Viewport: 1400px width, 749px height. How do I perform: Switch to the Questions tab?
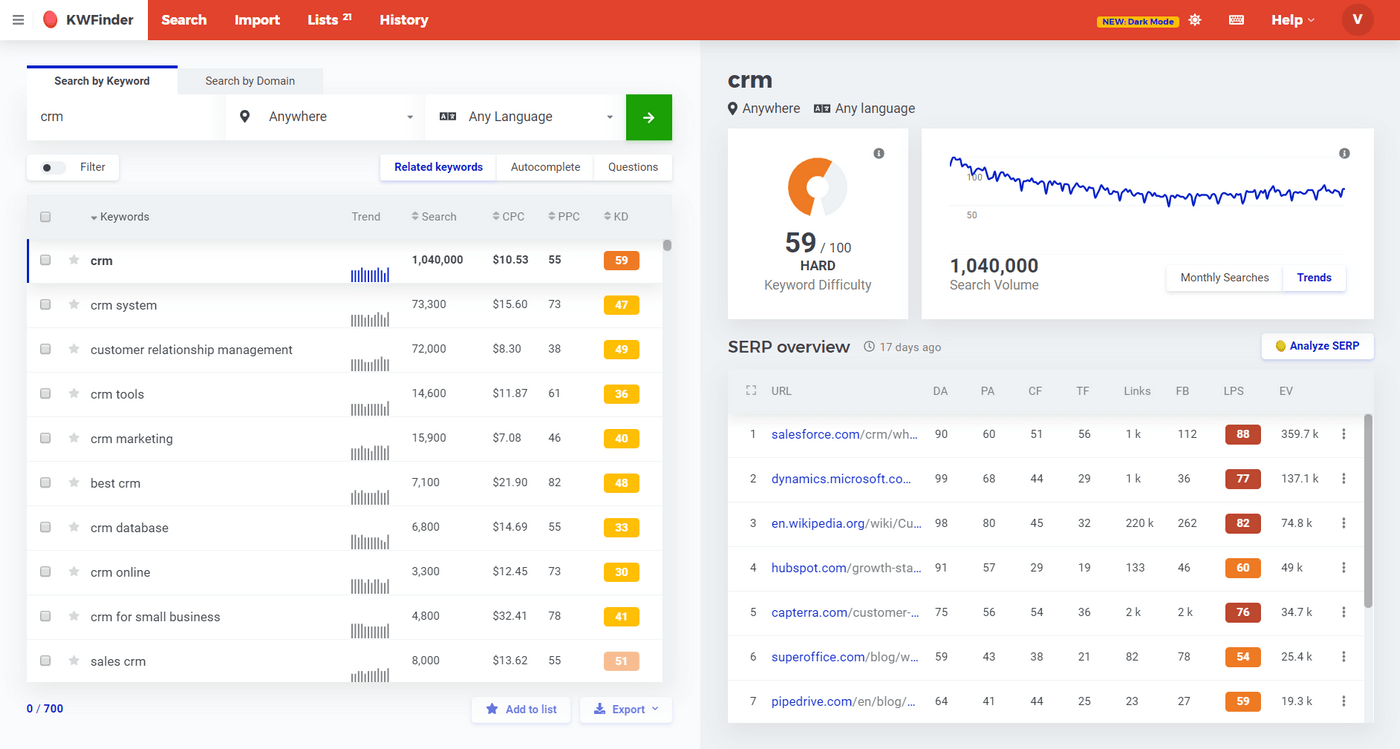coord(632,167)
